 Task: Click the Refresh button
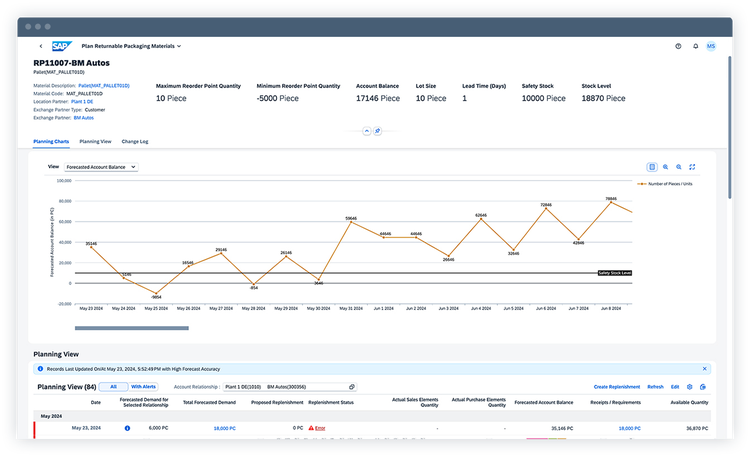coord(655,387)
